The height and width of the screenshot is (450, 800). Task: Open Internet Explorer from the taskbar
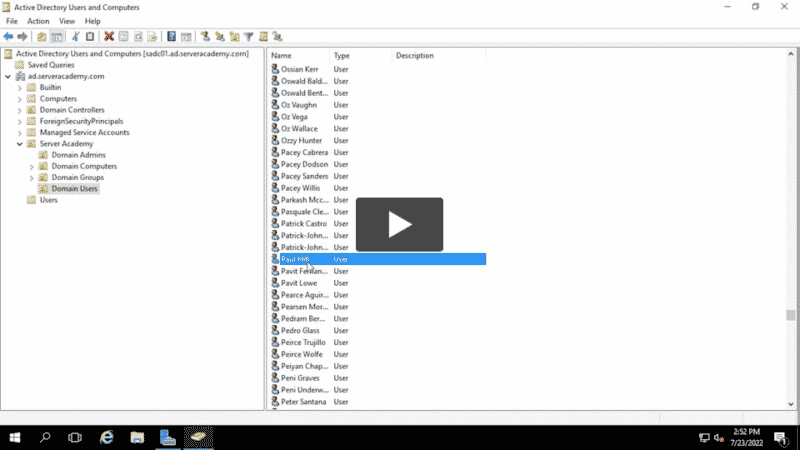(107, 437)
